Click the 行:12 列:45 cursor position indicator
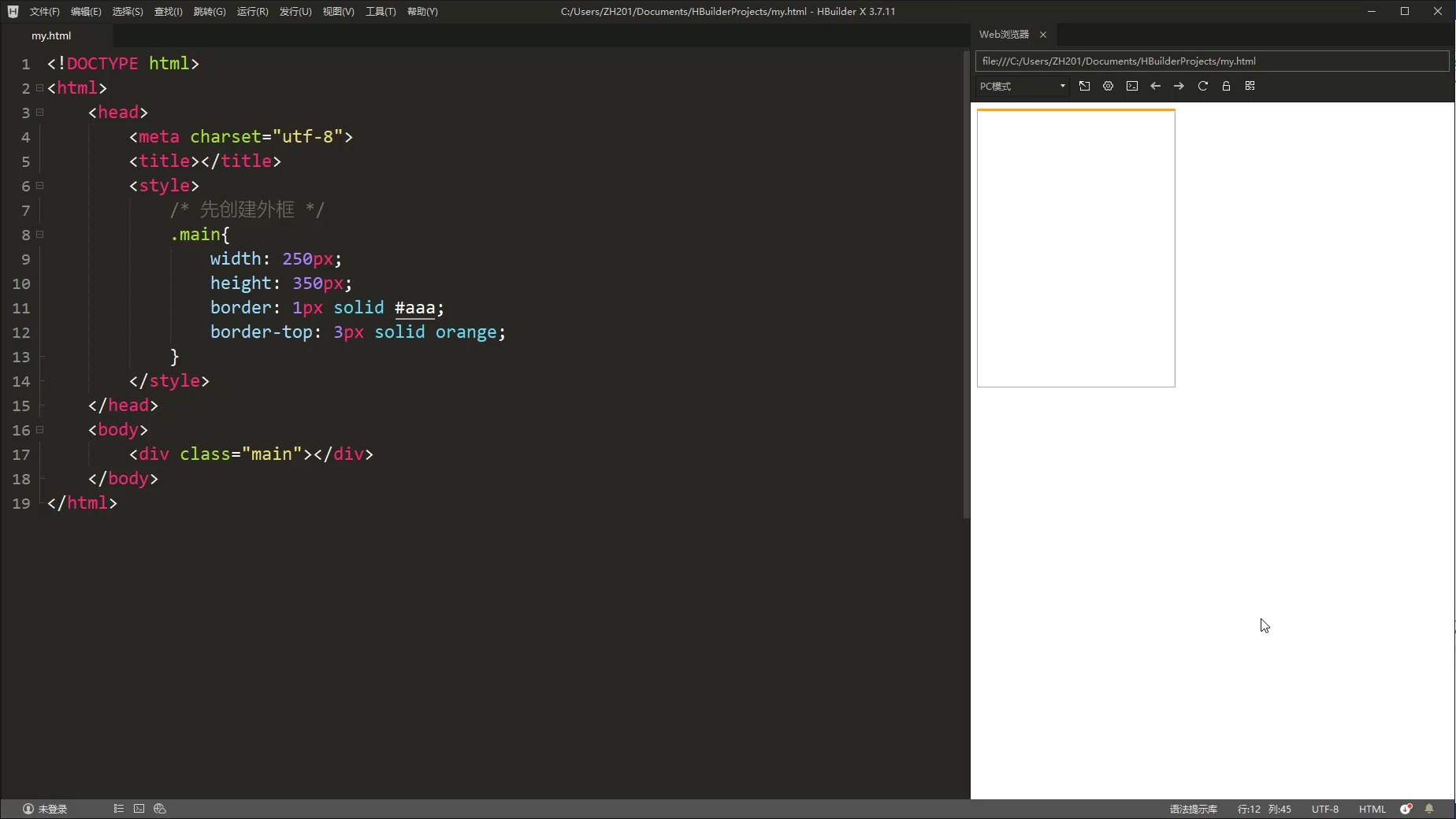Screen dimensions: 1456x819 pos(1265,809)
